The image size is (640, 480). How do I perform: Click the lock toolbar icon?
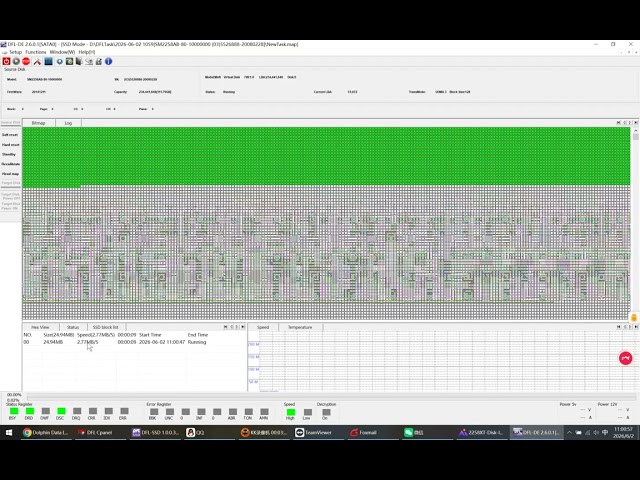pos(98,61)
